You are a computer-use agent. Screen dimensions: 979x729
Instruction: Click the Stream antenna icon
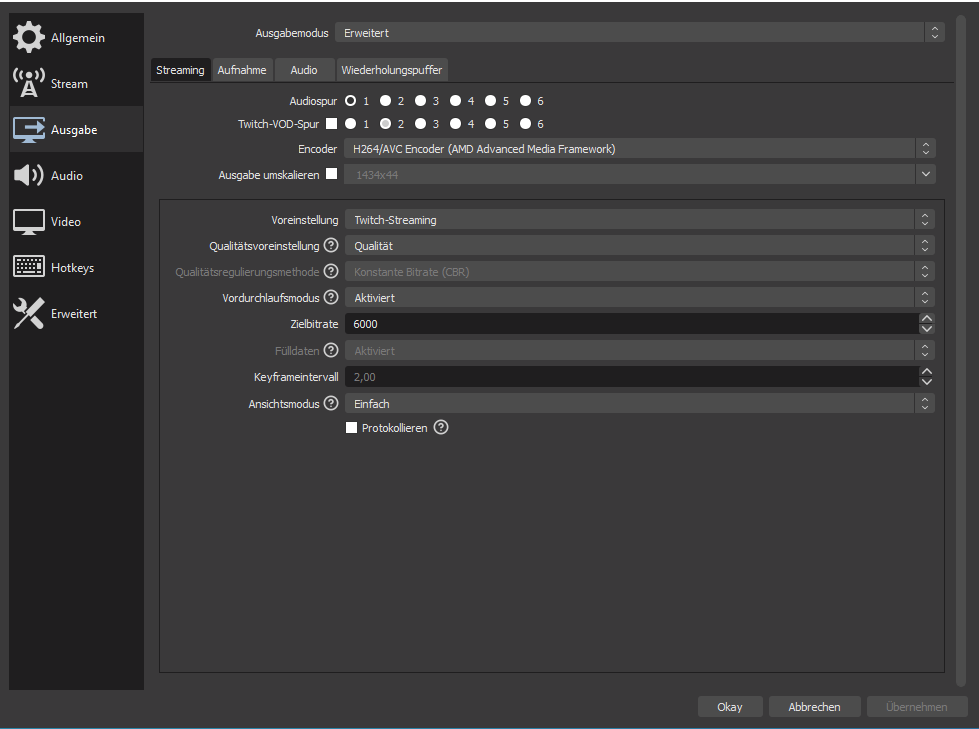(x=28, y=84)
